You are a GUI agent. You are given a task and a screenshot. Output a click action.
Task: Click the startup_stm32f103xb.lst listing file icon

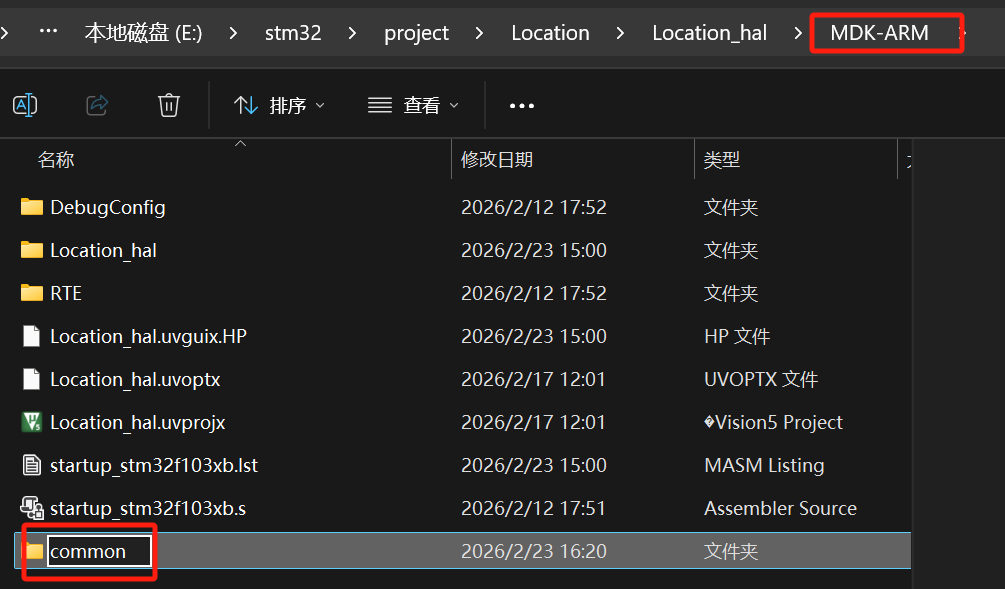click(x=31, y=465)
